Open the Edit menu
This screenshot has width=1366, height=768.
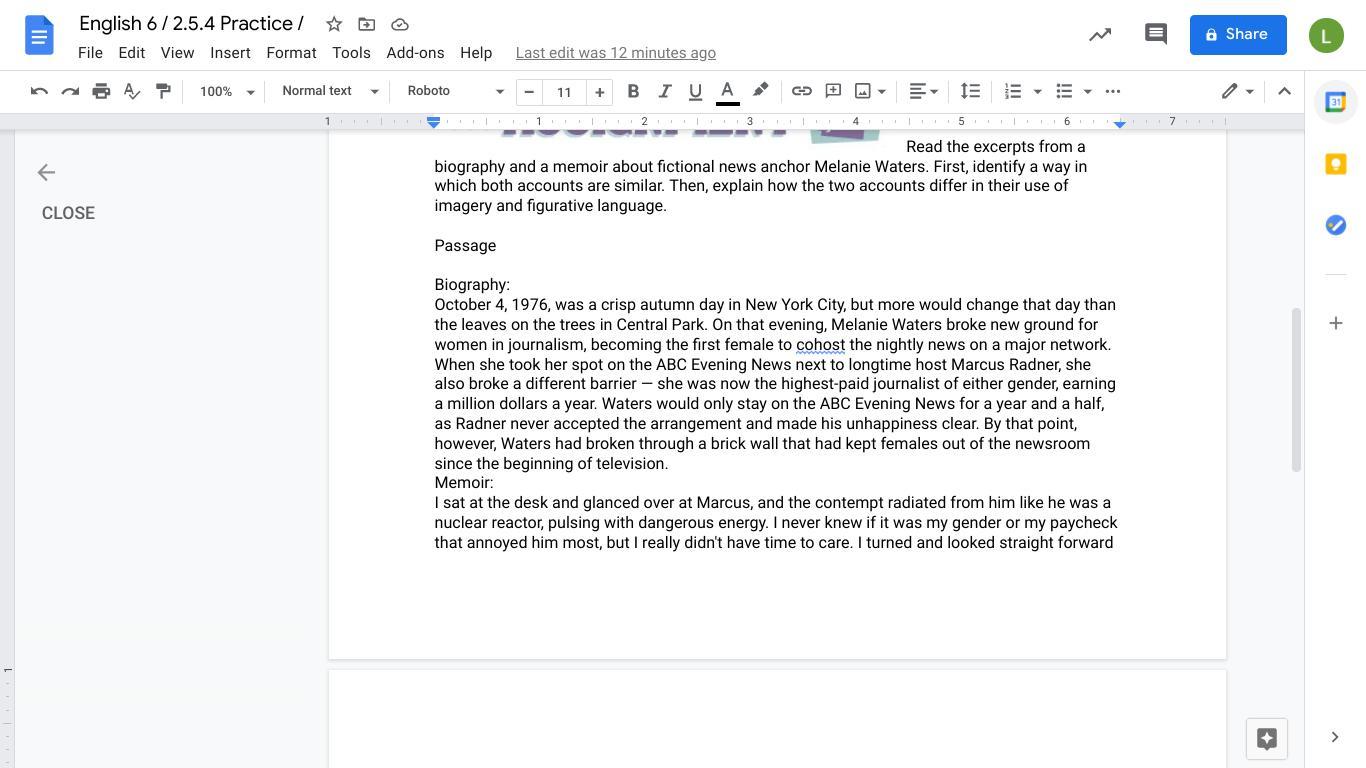coord(132,53)
